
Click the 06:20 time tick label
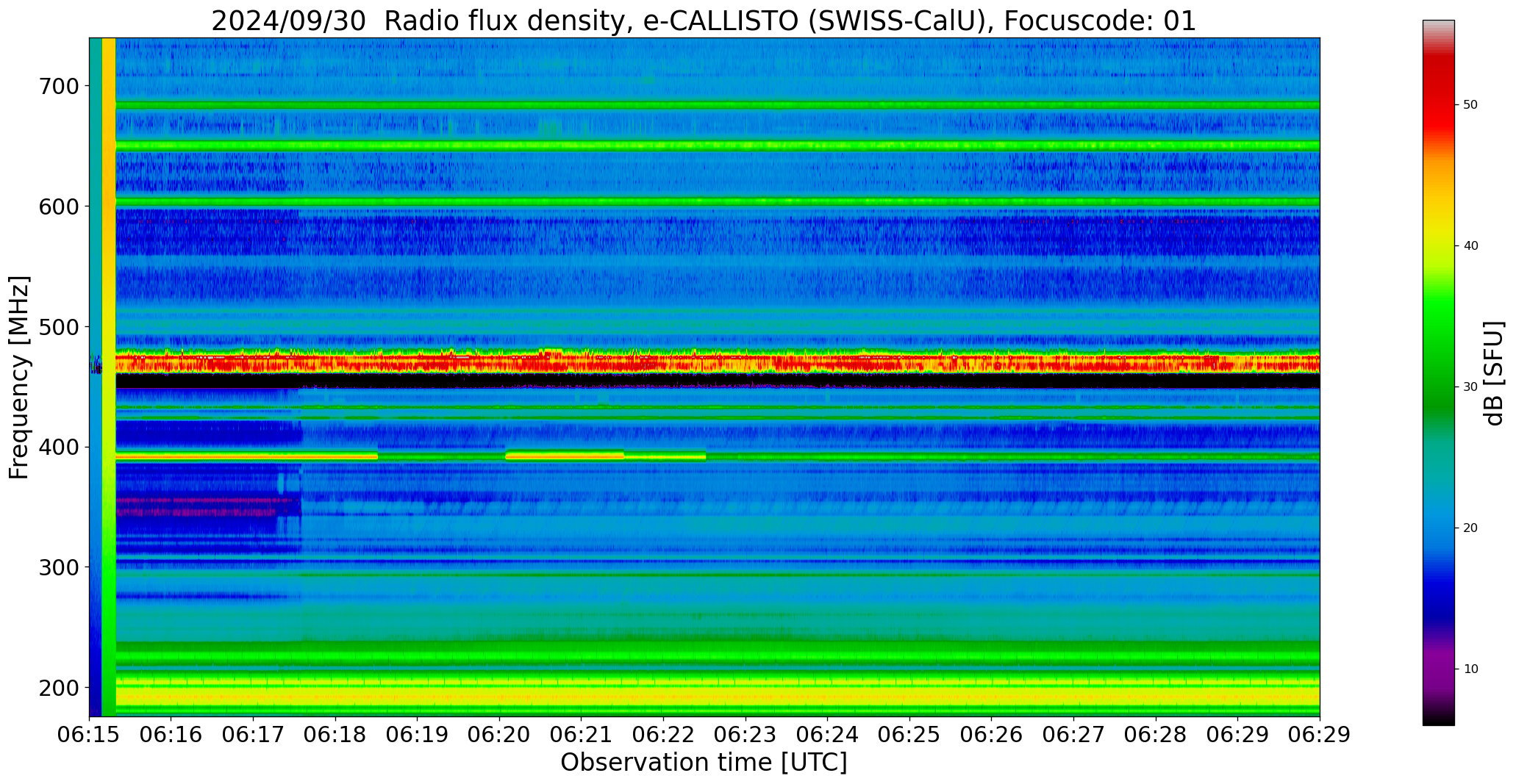[x=499, y=735]
